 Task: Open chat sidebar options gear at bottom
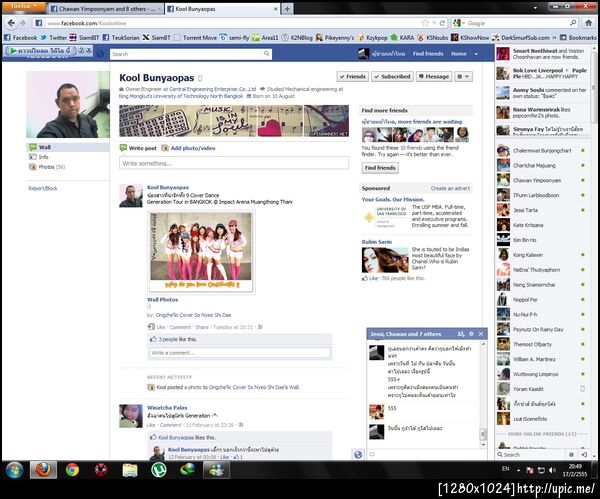571,455
